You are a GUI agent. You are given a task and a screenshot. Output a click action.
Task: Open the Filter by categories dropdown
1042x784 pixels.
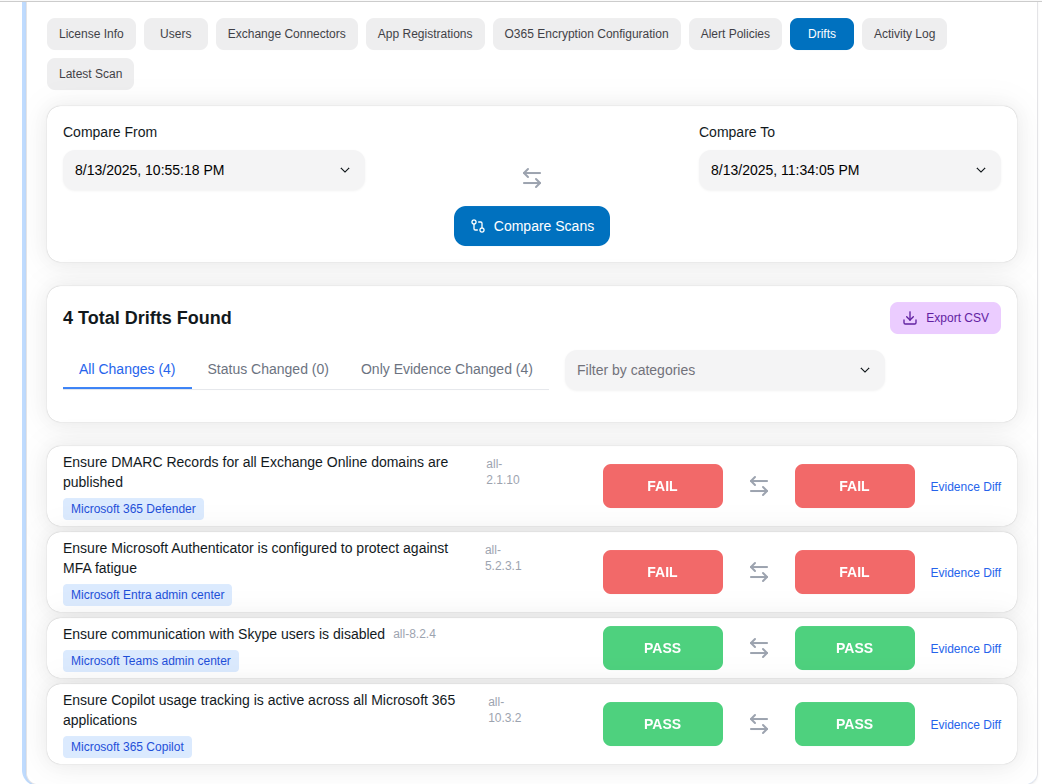725,370
